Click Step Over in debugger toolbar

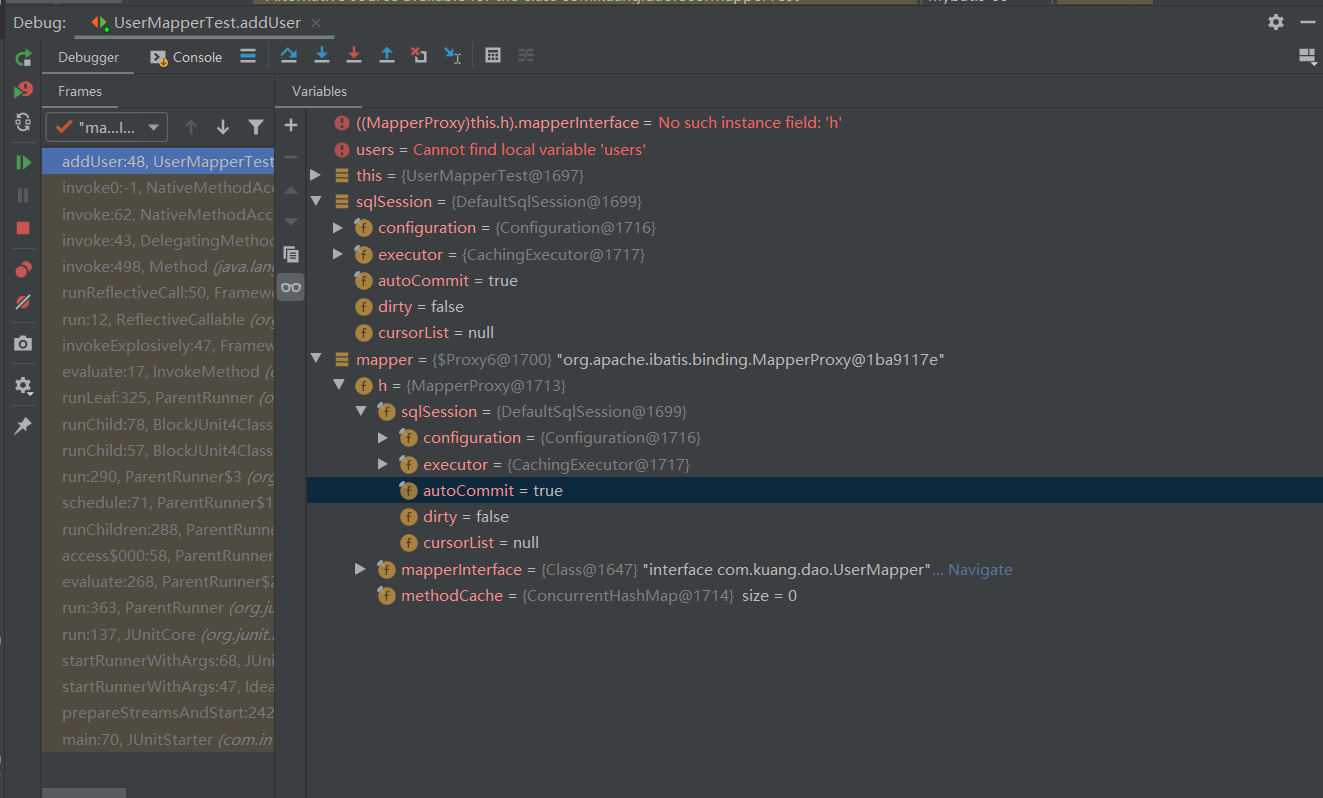pos(289,56)
